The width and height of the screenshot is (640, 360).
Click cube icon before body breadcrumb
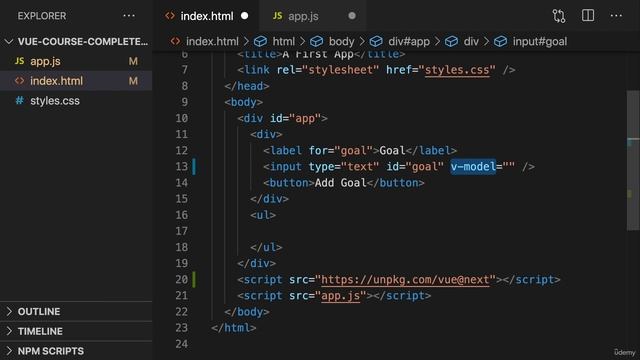click(x=316, y=42)
